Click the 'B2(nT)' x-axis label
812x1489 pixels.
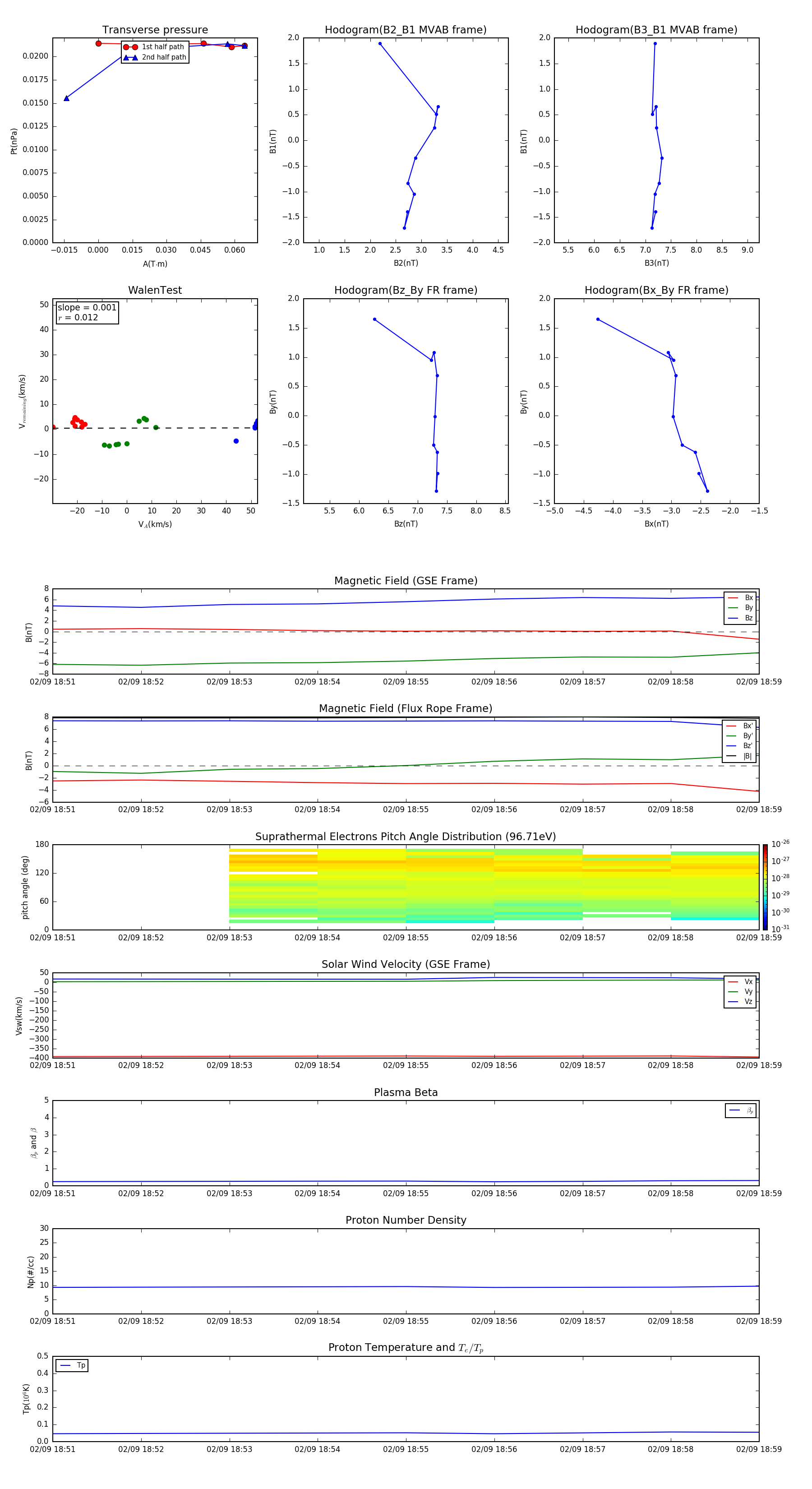point(406,263)
